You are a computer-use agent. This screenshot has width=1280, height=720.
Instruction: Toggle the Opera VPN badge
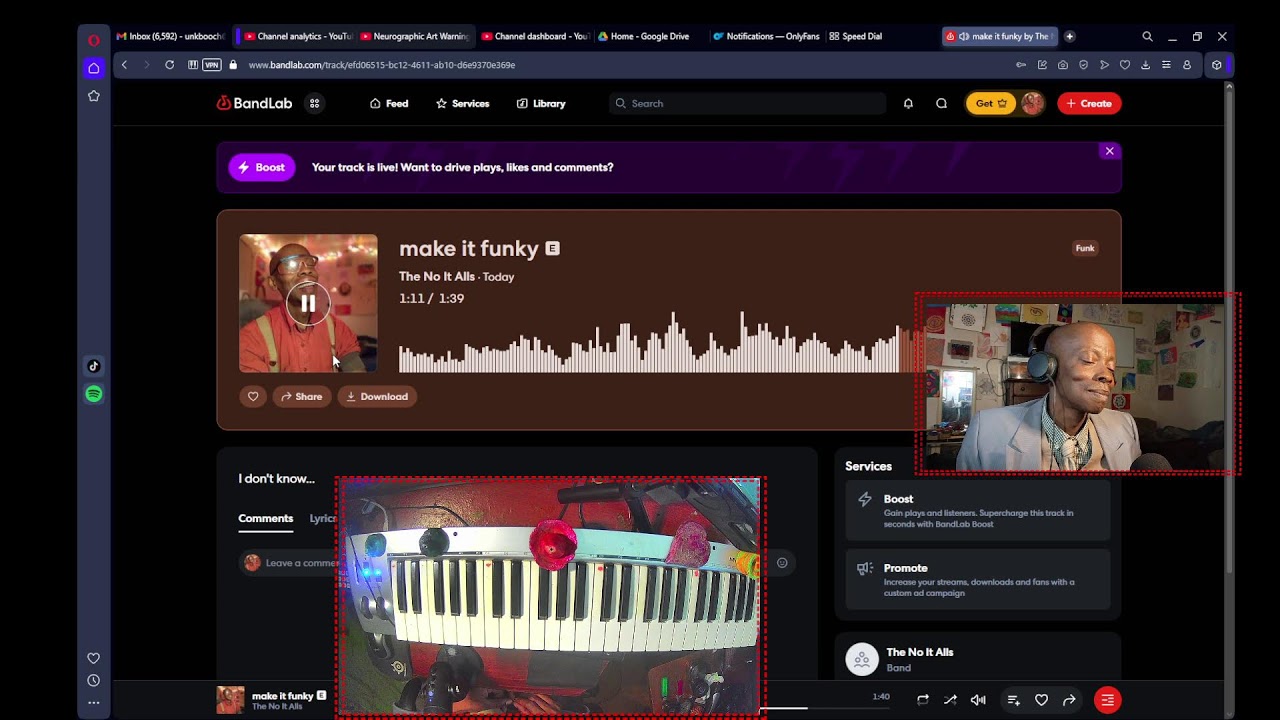pos(211,65)
